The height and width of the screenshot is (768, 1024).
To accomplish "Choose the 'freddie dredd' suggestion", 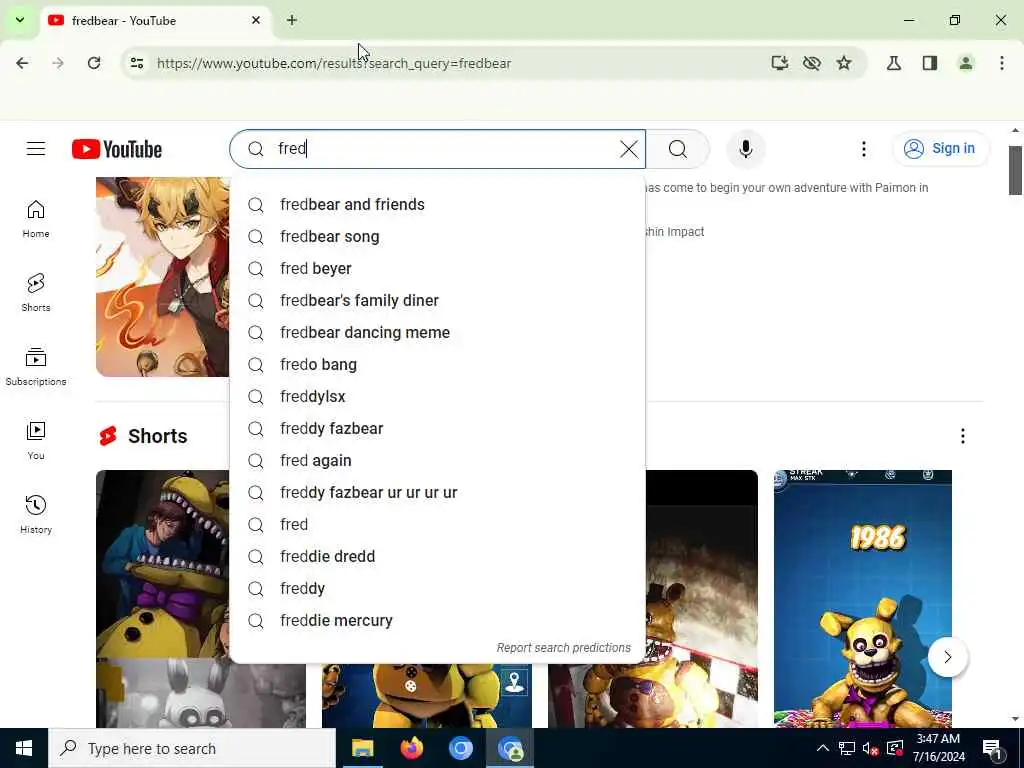I will point(437,556).
